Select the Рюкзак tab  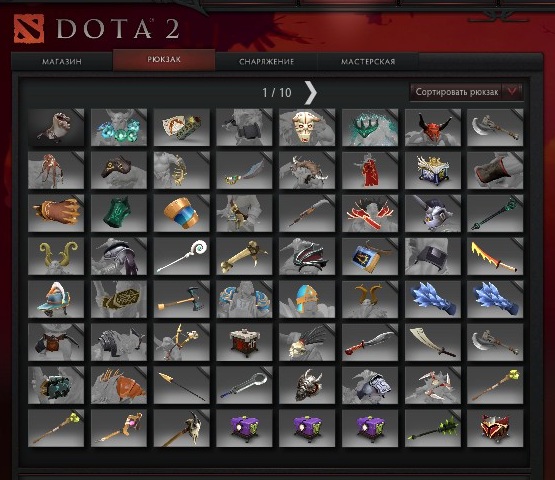(164, 59)
